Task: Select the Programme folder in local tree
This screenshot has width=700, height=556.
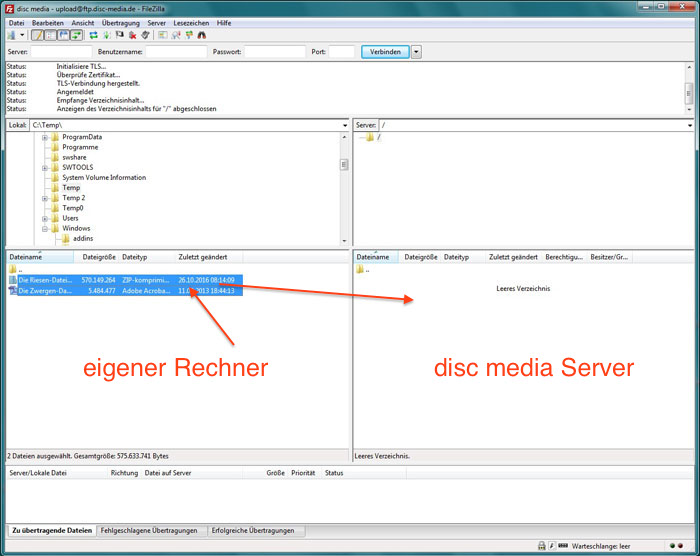Action: tap(80, 147)
